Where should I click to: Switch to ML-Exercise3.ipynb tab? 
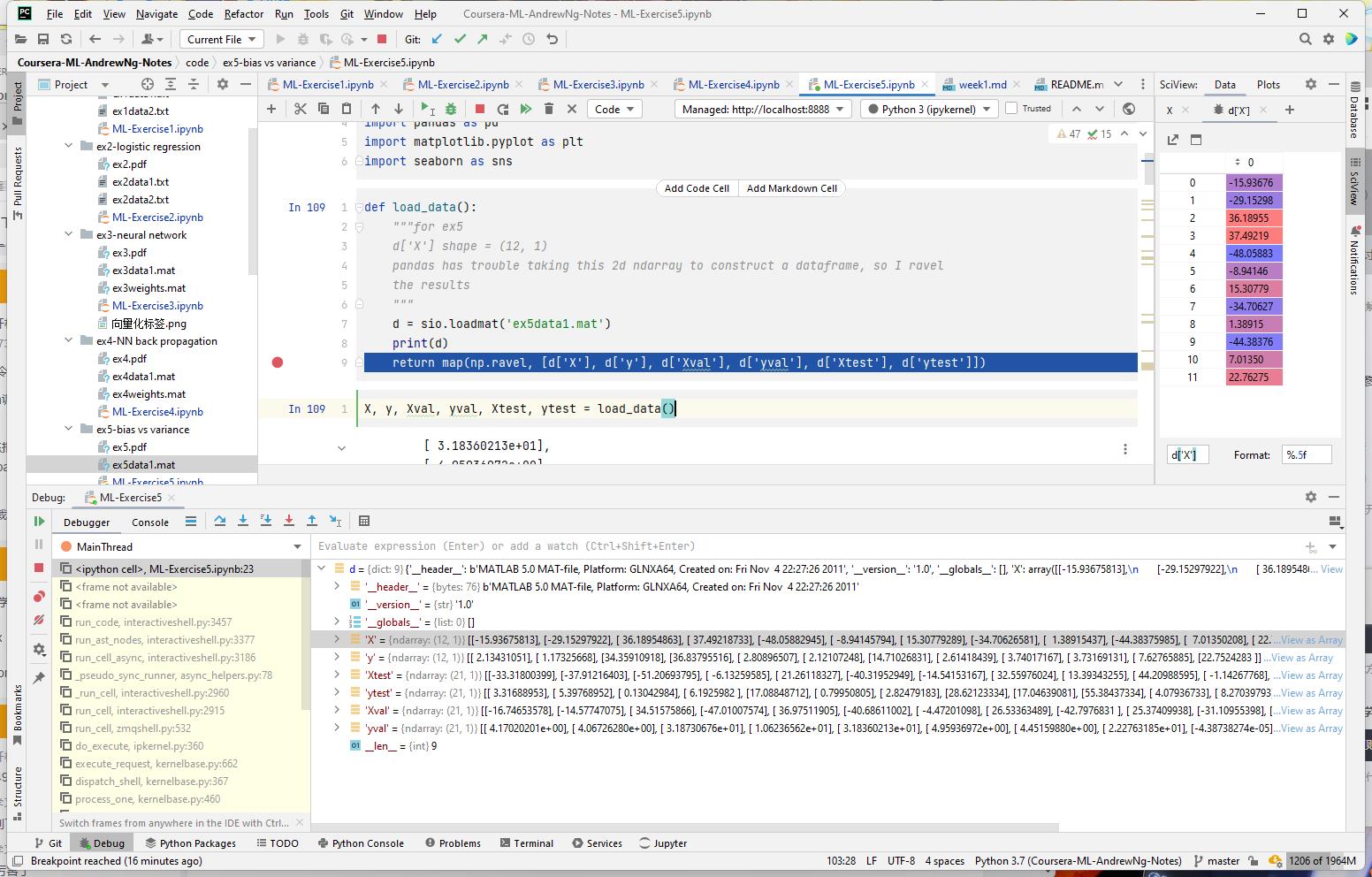tap(598, 85)
